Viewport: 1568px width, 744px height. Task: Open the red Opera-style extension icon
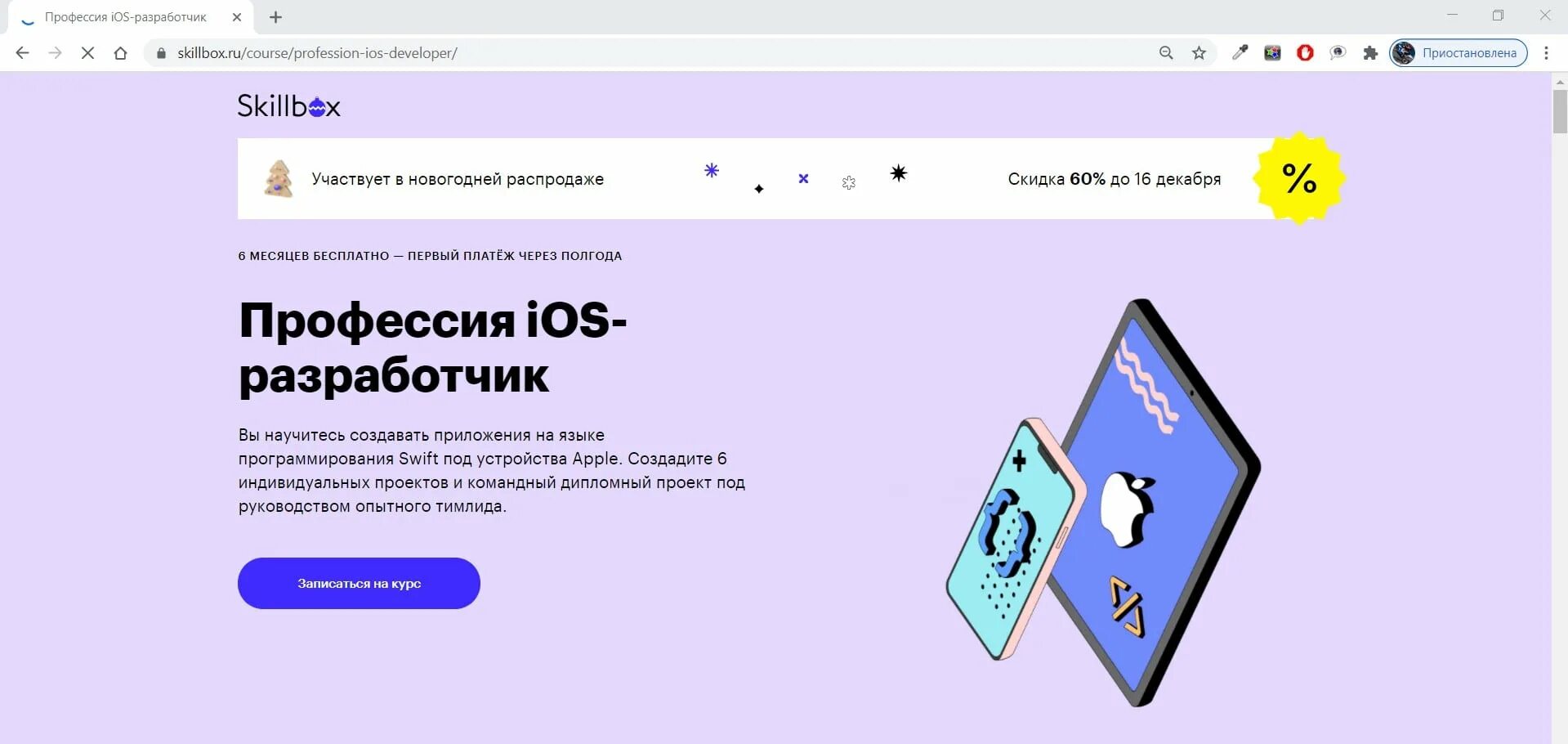[x=1305, y=53]
